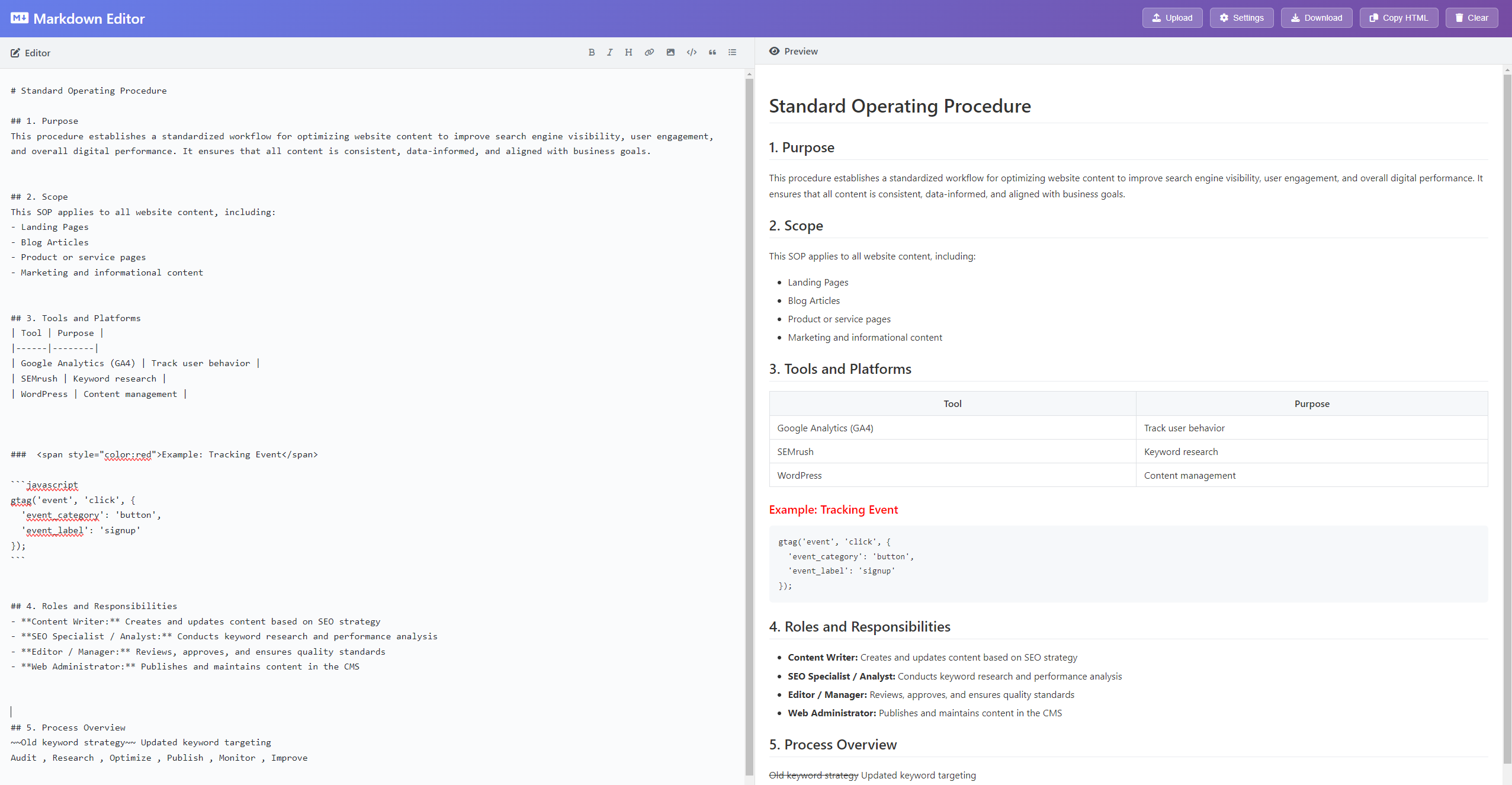Click the '## 2. Scope' line in editor

pyautogui.click(x=39, y=197)
